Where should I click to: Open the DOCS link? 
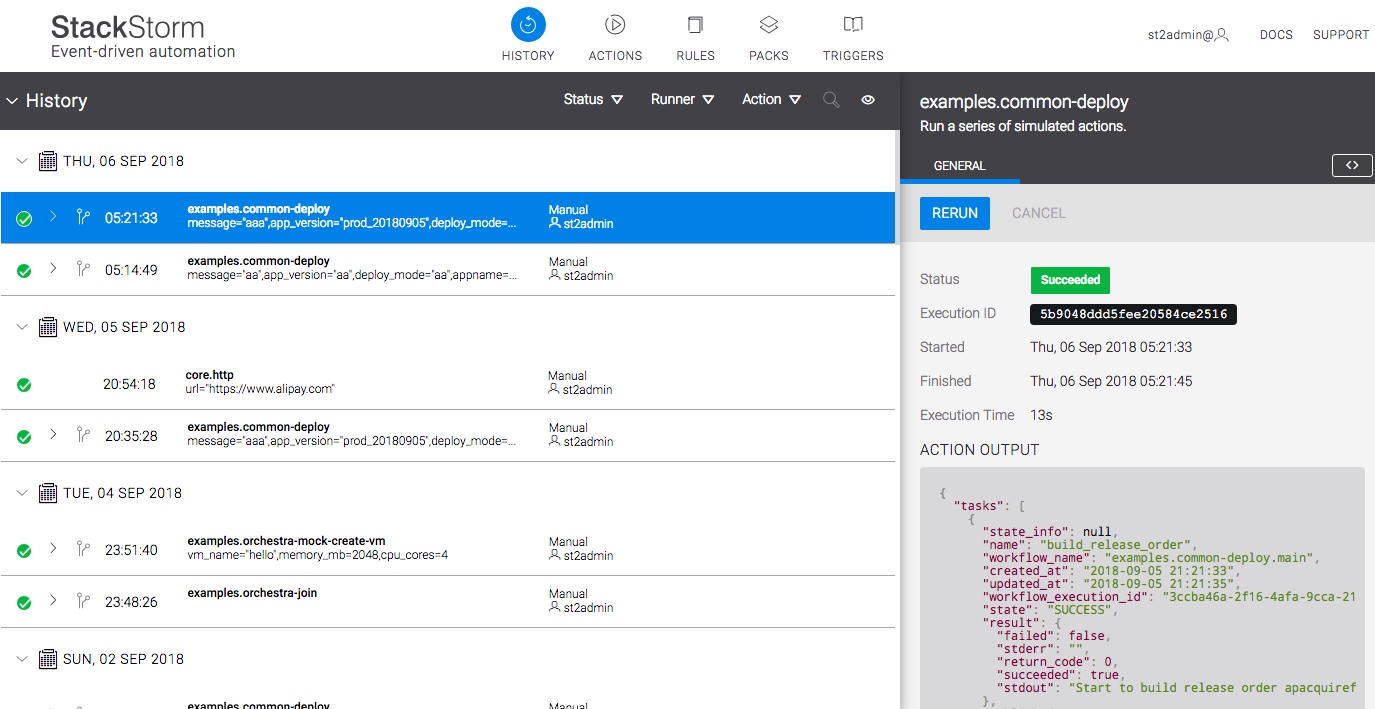[x=1275, y=33]
